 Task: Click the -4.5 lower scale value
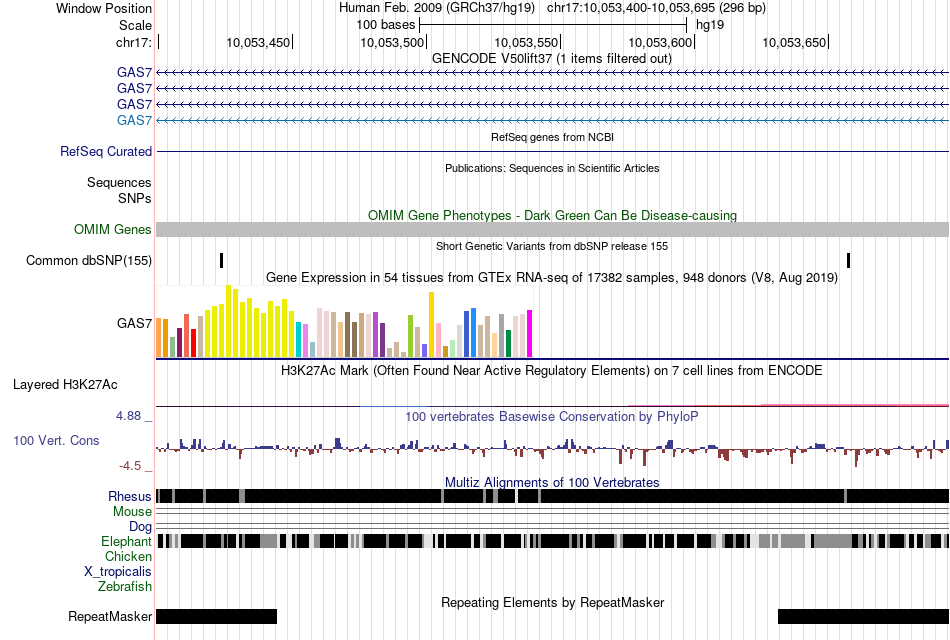pos(130,465)
